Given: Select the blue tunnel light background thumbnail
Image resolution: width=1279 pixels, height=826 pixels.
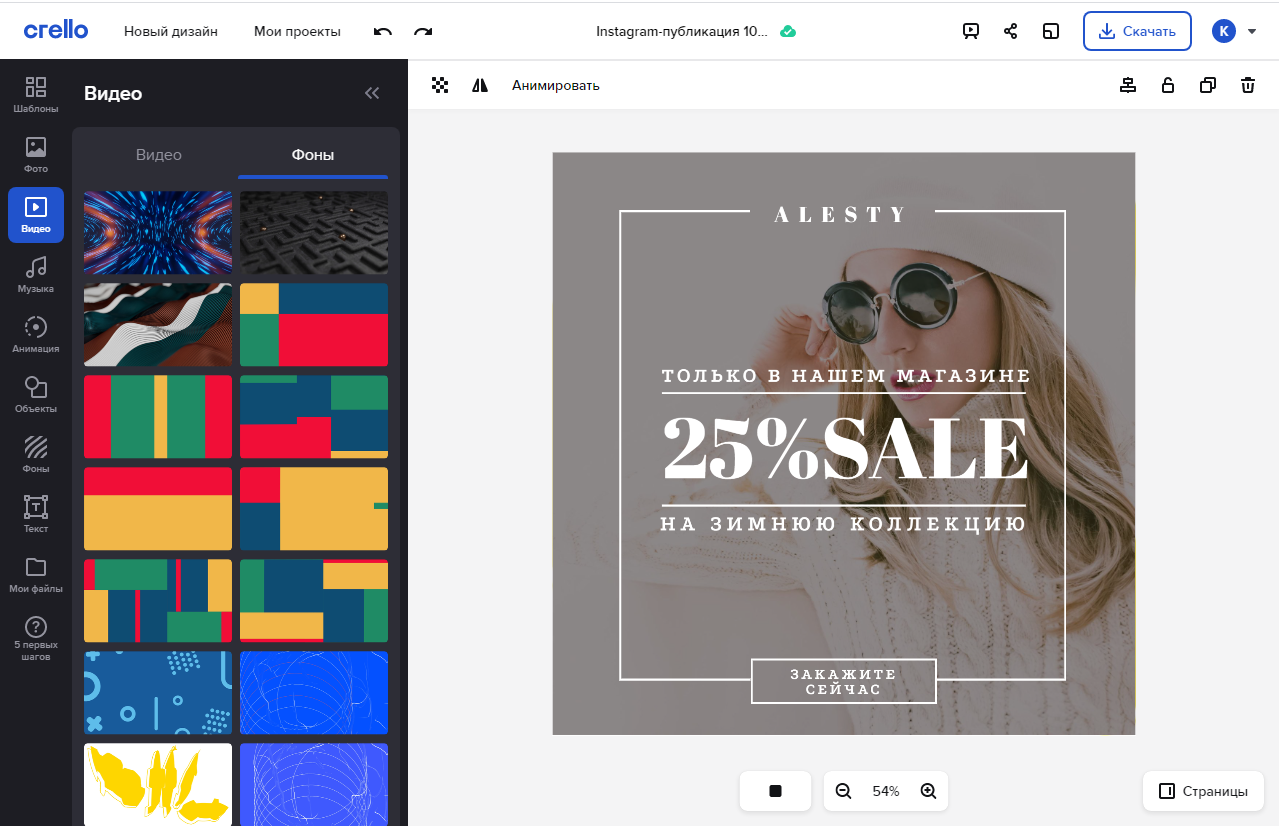Looking at the screenshot, I should 158,232.
